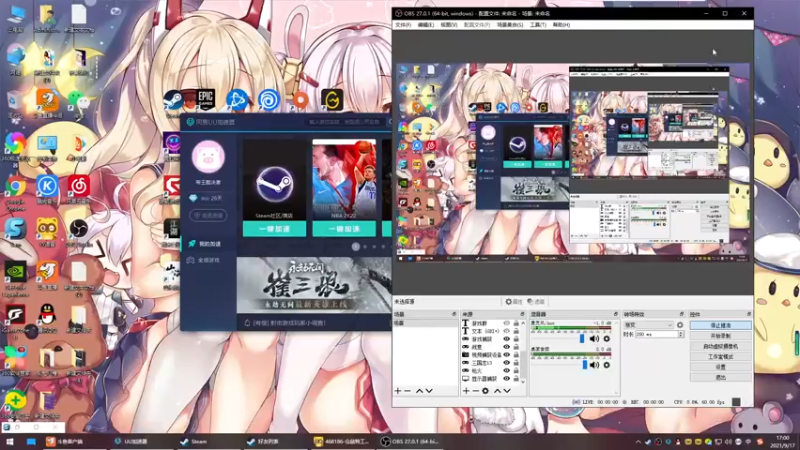Launch the Ubisoft Connect desktop shortcut

(269, 100)
